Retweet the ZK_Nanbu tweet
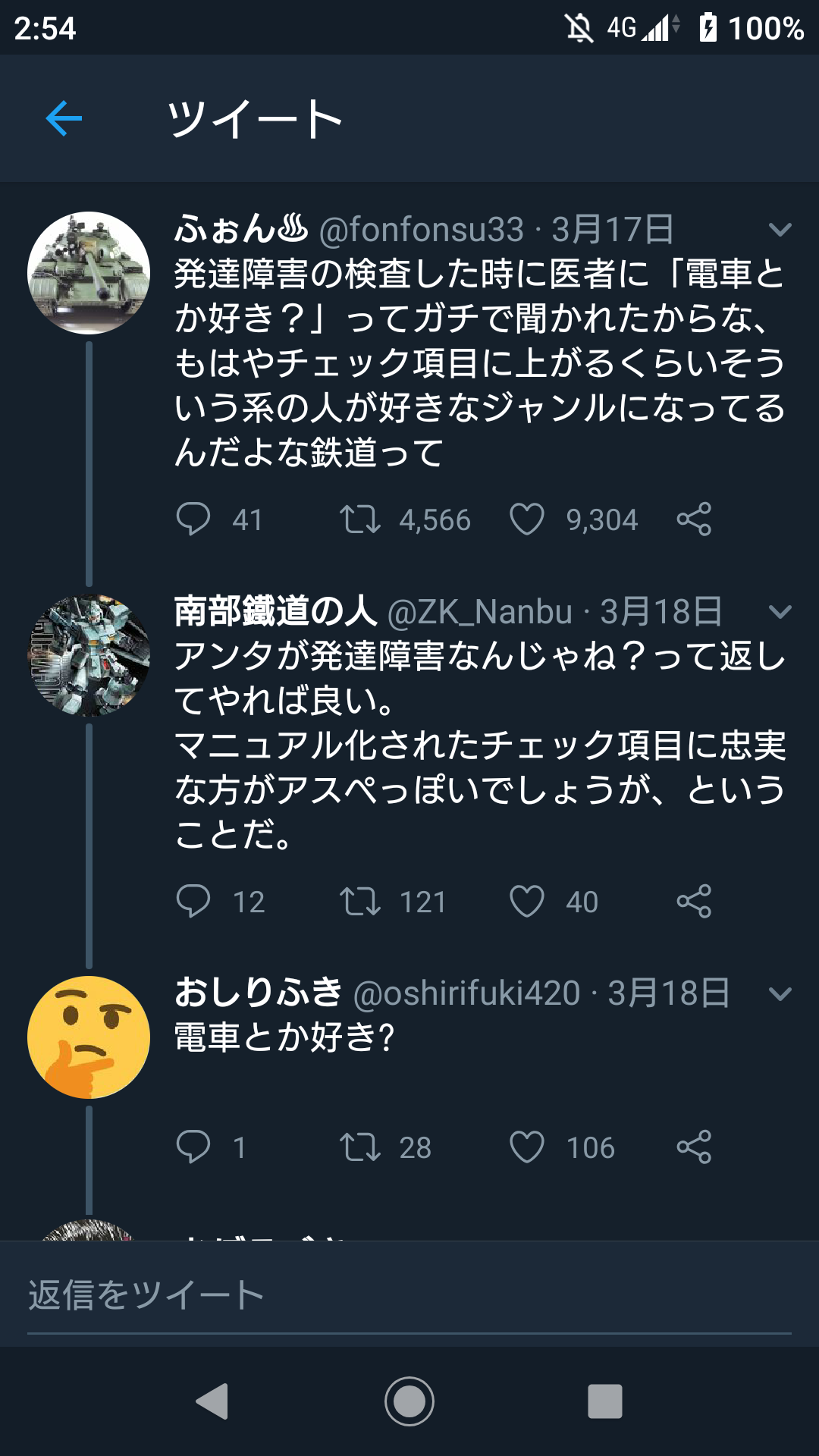Screen dimensions: 819x1456 360,902
